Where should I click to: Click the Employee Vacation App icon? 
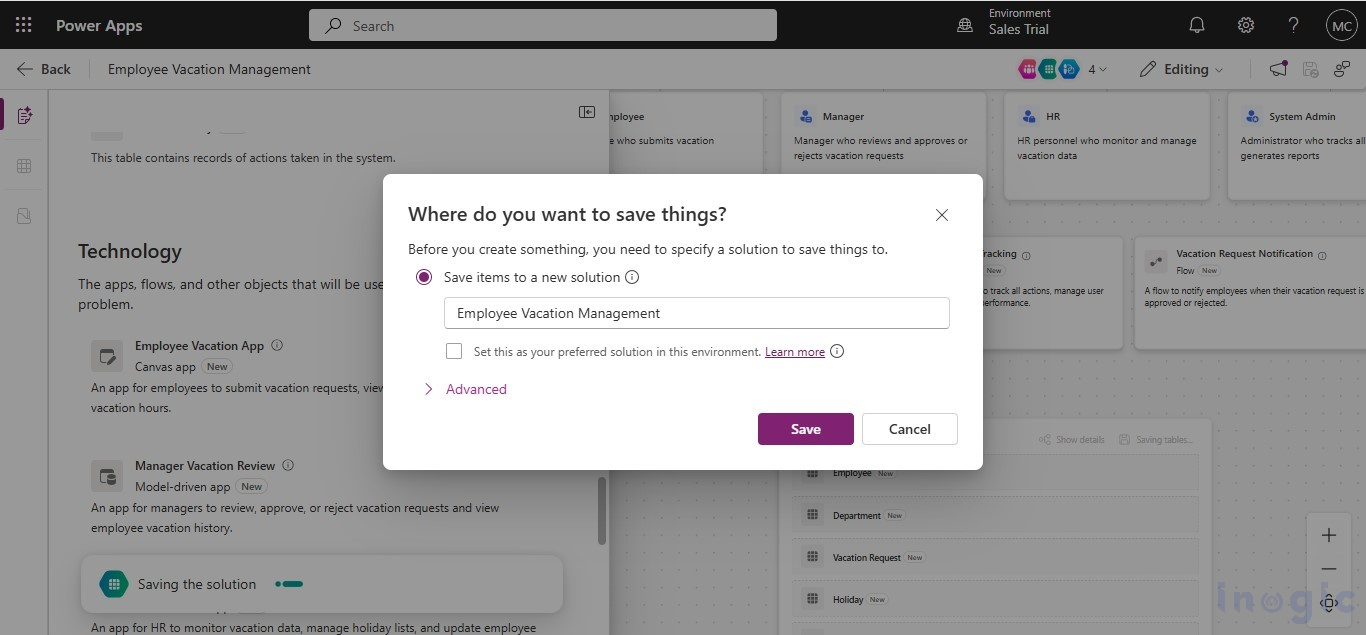[107, 356]
